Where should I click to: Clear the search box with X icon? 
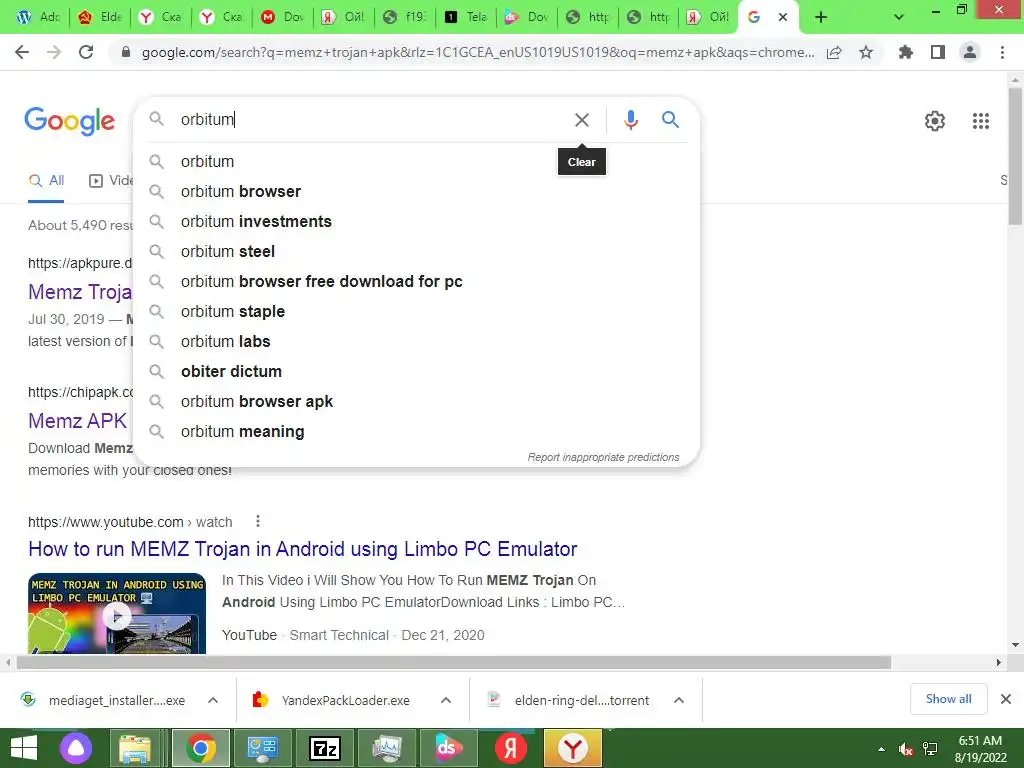coord(581,120)
